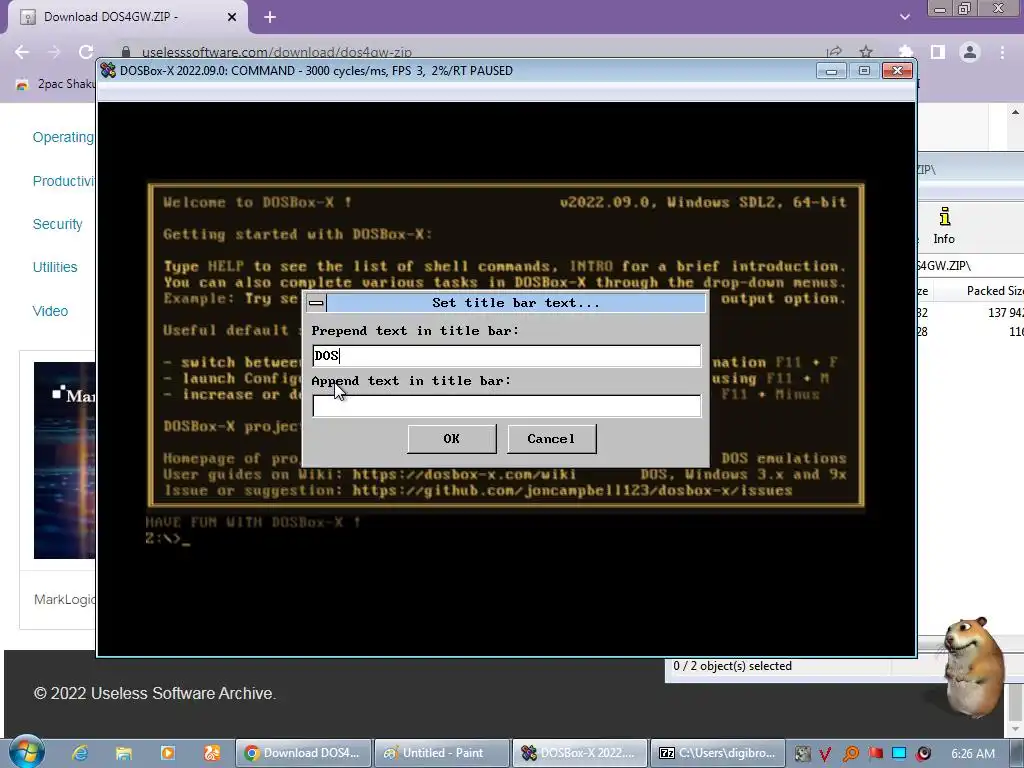Toggle Chrome side panel icon
Screen dimensions: 1024x768
coord(938,52)
